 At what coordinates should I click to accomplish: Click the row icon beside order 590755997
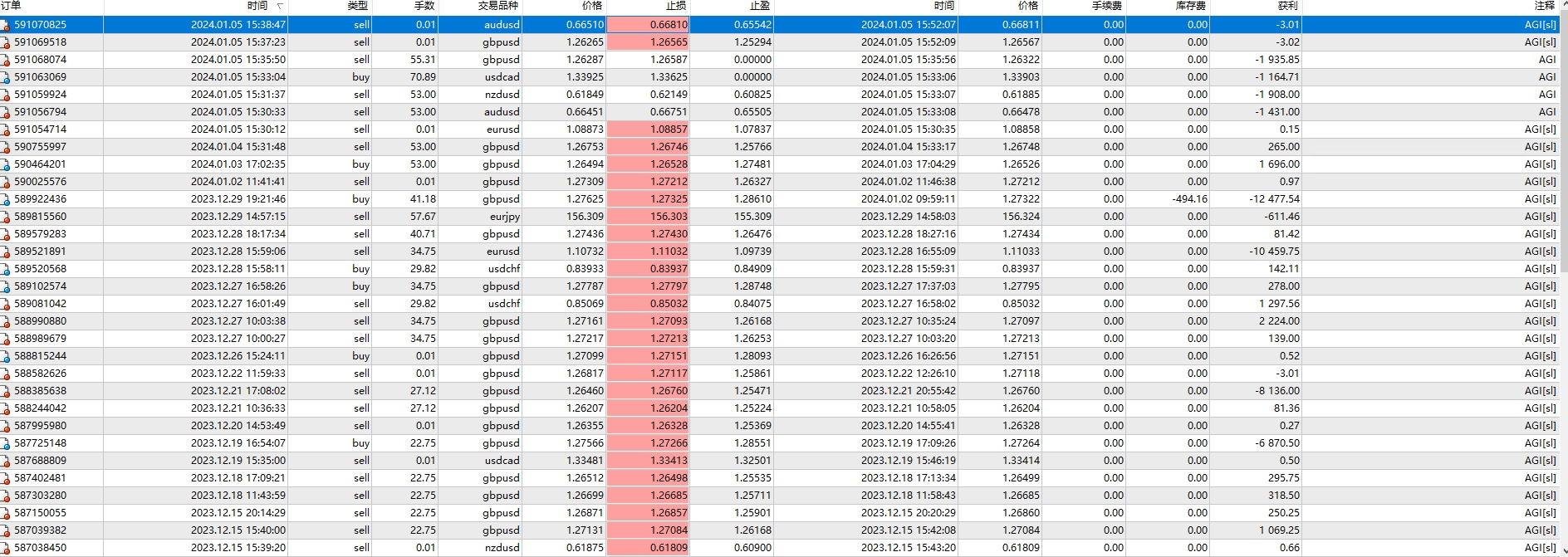(x=6, y=147)
